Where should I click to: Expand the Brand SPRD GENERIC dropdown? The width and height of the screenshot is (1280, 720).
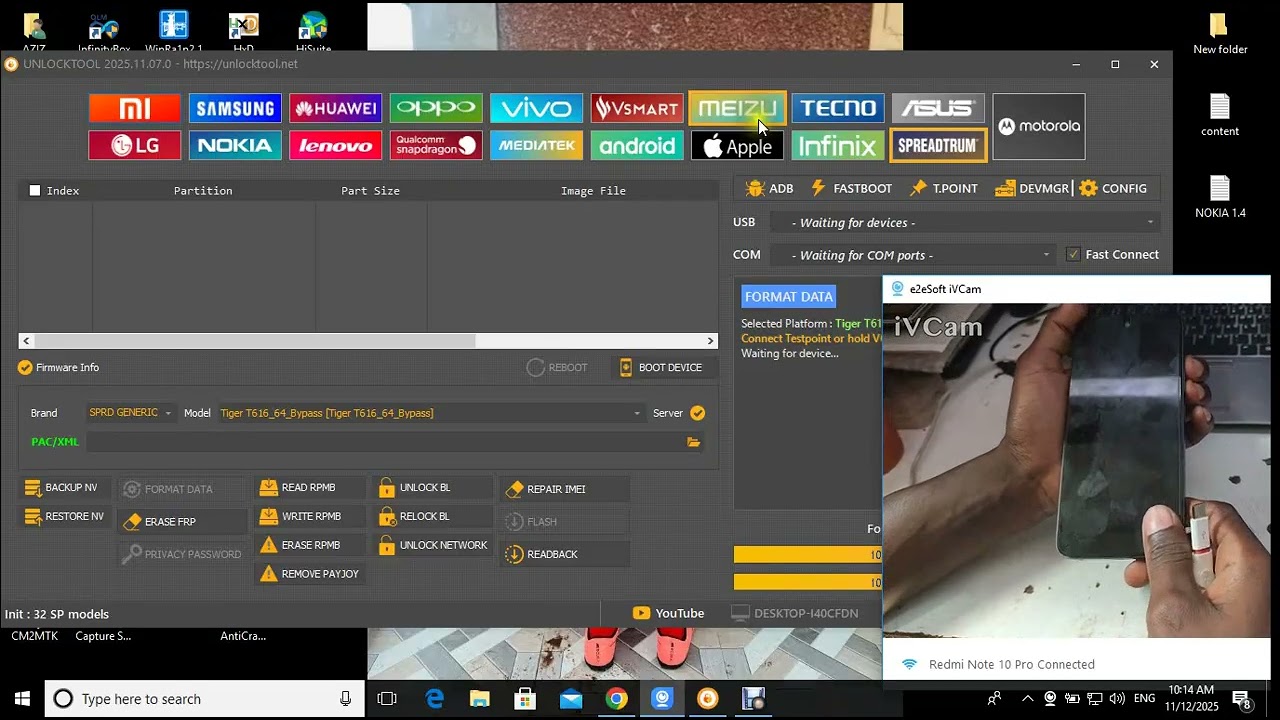[x=130, y=413]
